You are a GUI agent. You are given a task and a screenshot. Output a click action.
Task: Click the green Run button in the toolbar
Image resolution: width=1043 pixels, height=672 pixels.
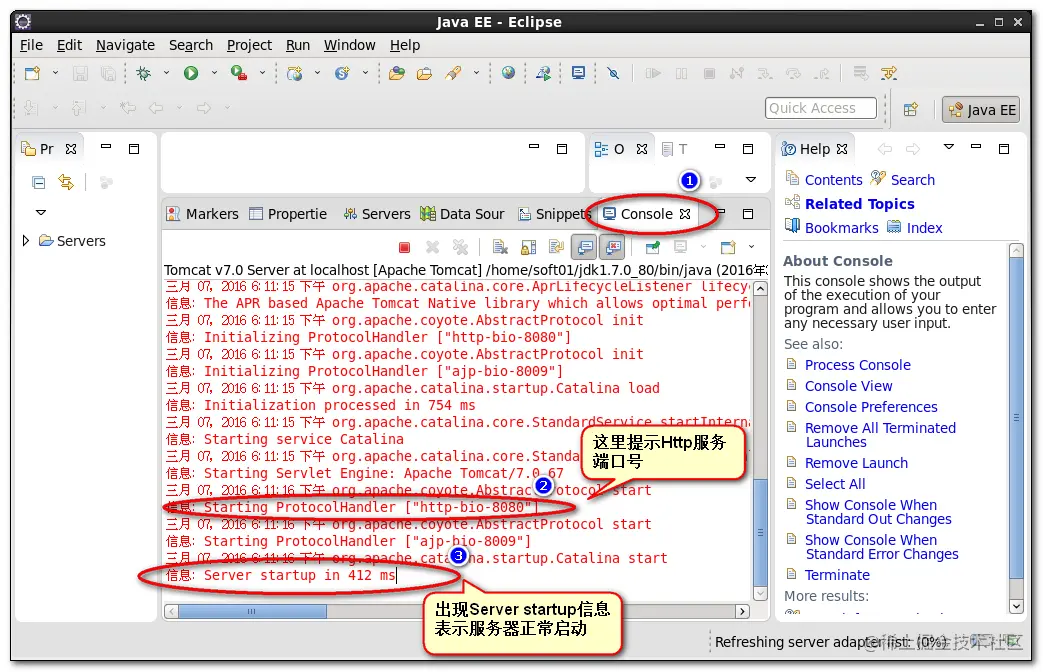point(191,73)
